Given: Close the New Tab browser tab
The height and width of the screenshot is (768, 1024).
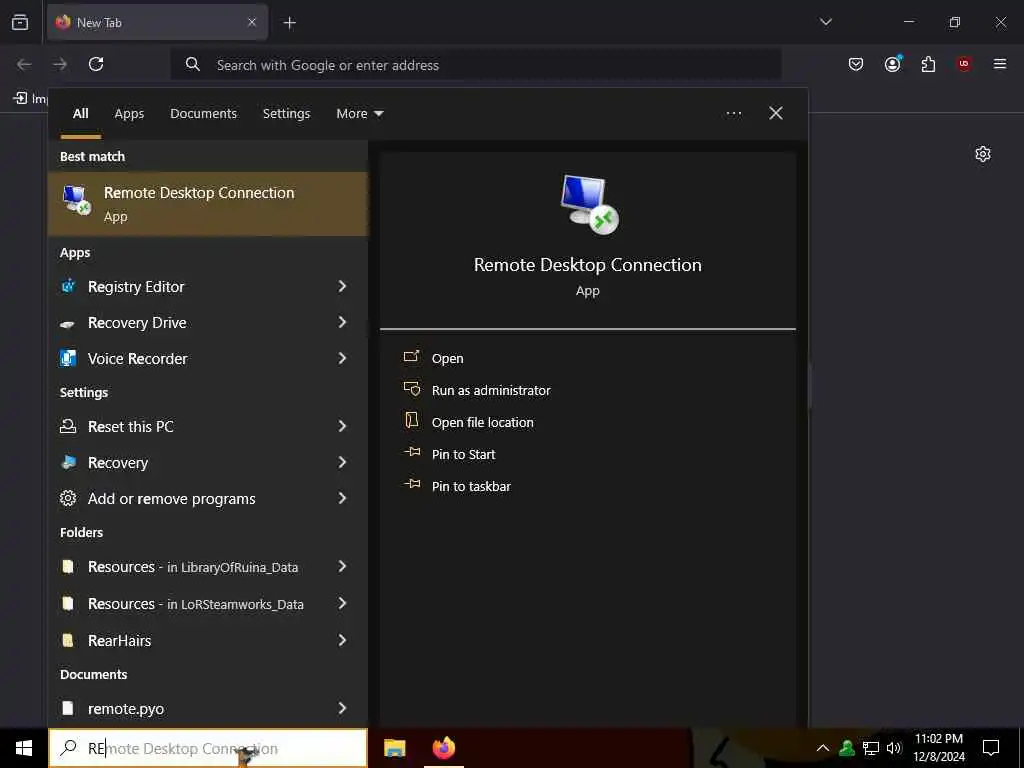Looking at the screenshot, I should click(252, 22).
